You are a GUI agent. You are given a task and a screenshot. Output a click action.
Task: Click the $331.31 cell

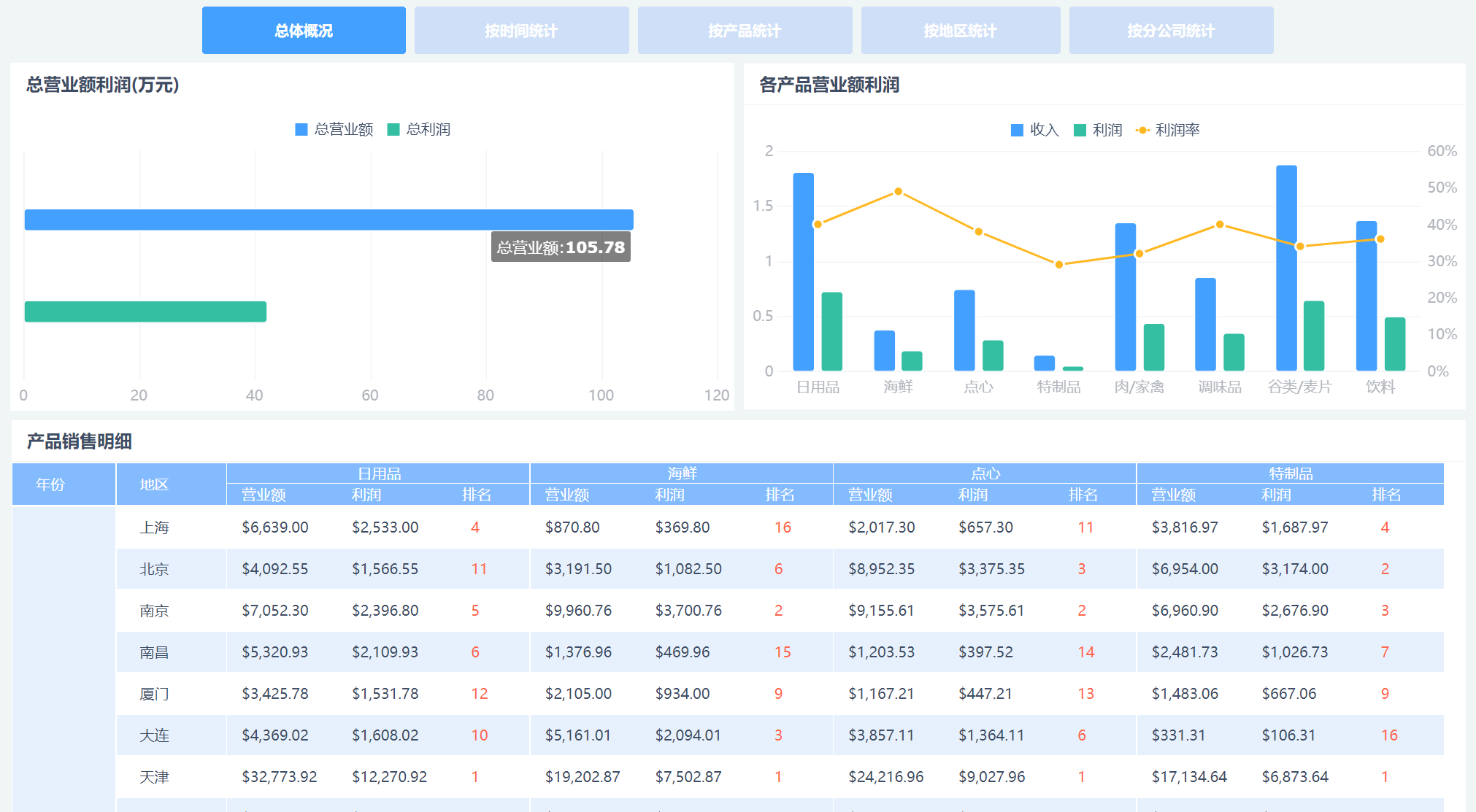(x=1178, y=735)
